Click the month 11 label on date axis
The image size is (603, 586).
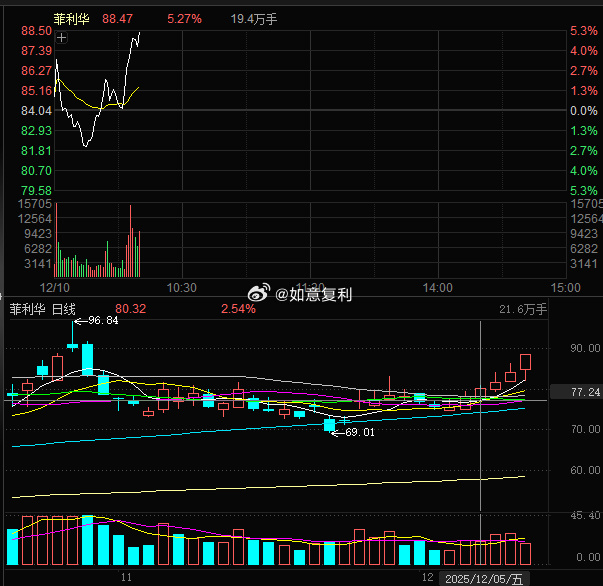pyautogui.click(x=126, y=577)
